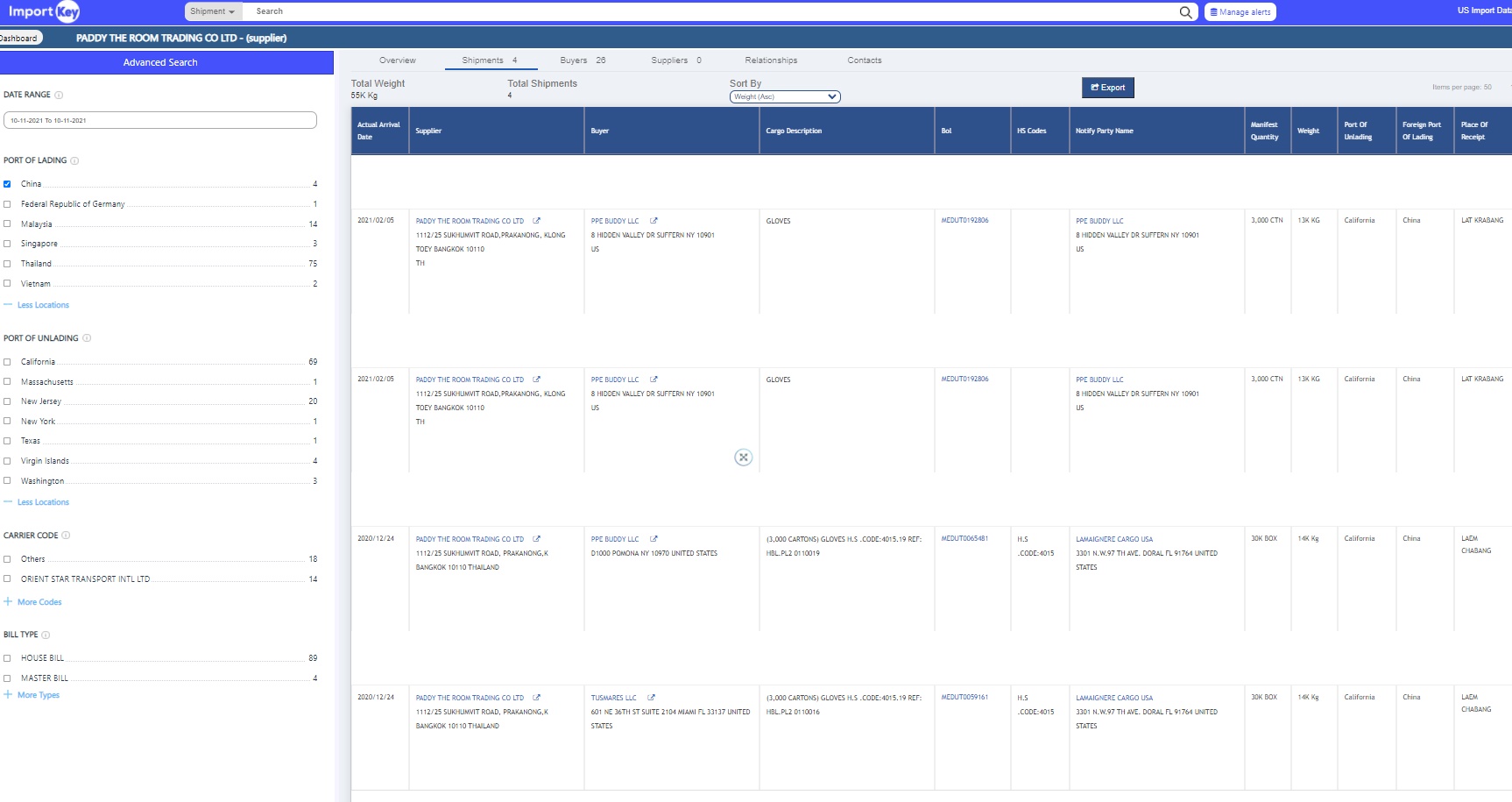Open Manage alerts
Image resolution: width=1512 pixels, height=802 pixels.
click(1240, 12)
